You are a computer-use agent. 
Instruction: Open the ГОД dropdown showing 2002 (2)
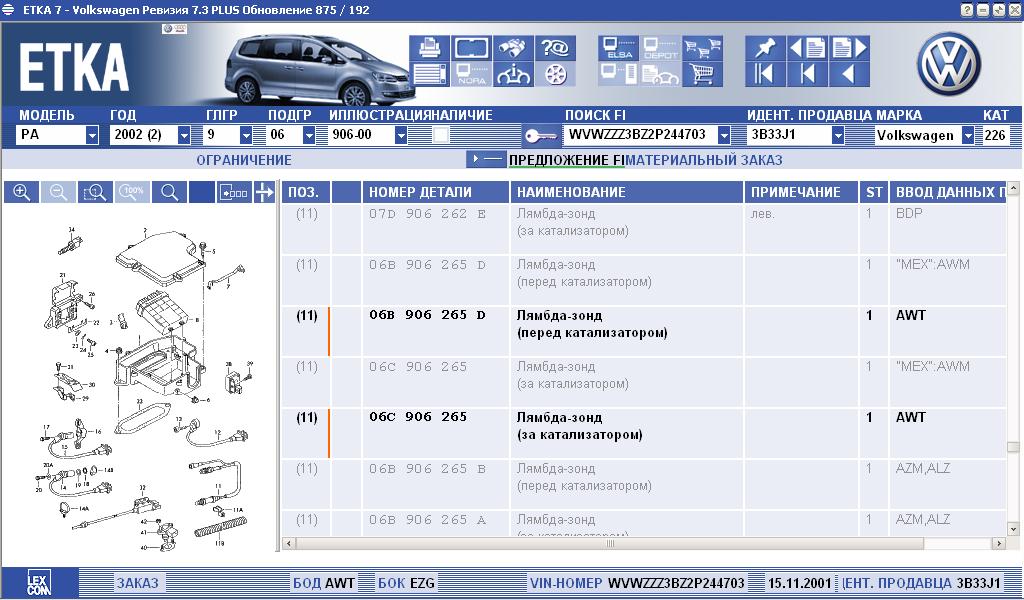184,136
